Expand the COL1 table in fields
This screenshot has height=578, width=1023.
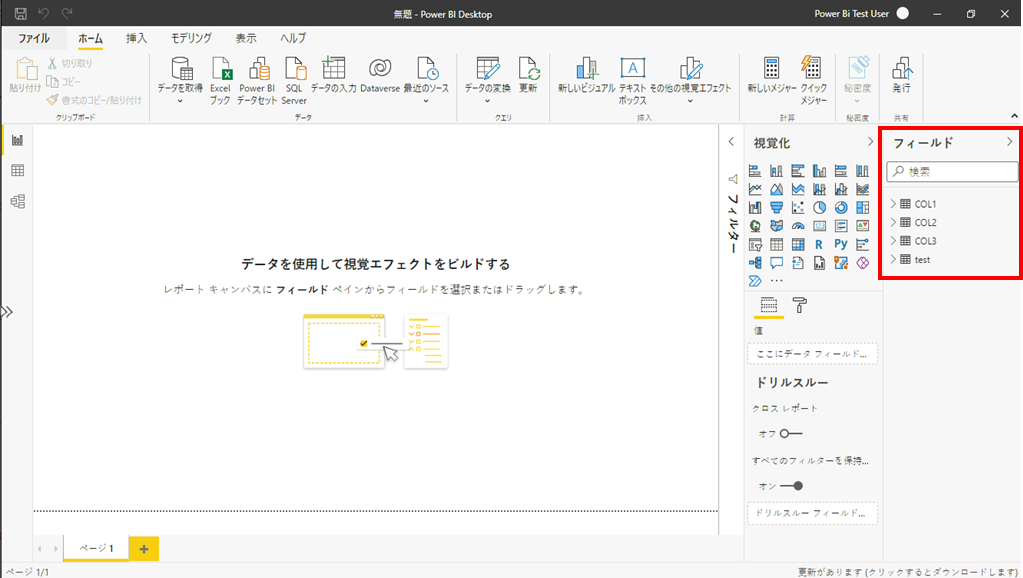pos(893,204)
